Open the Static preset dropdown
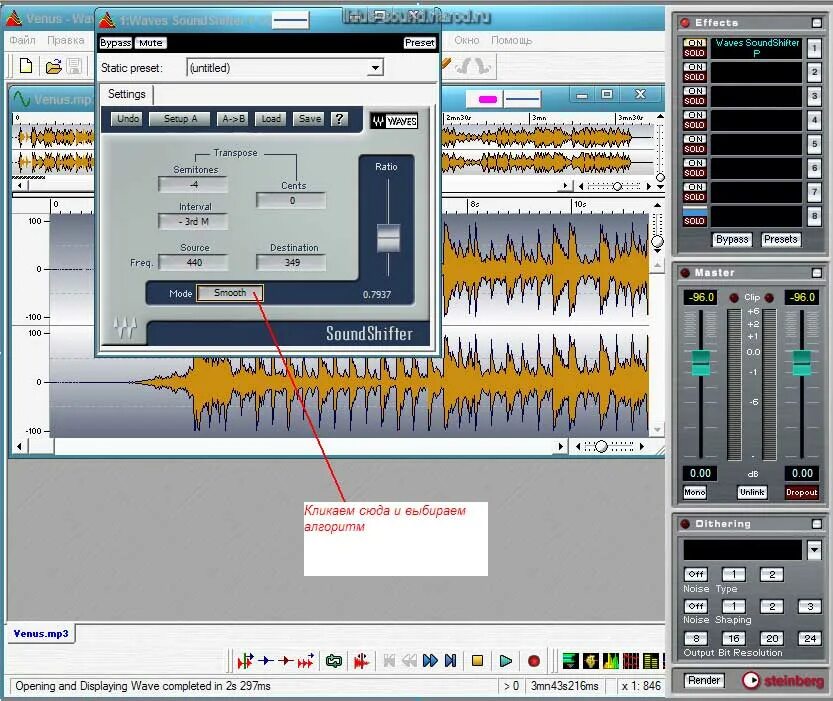This screenshot has width=833, height=701. pos(376,68)
